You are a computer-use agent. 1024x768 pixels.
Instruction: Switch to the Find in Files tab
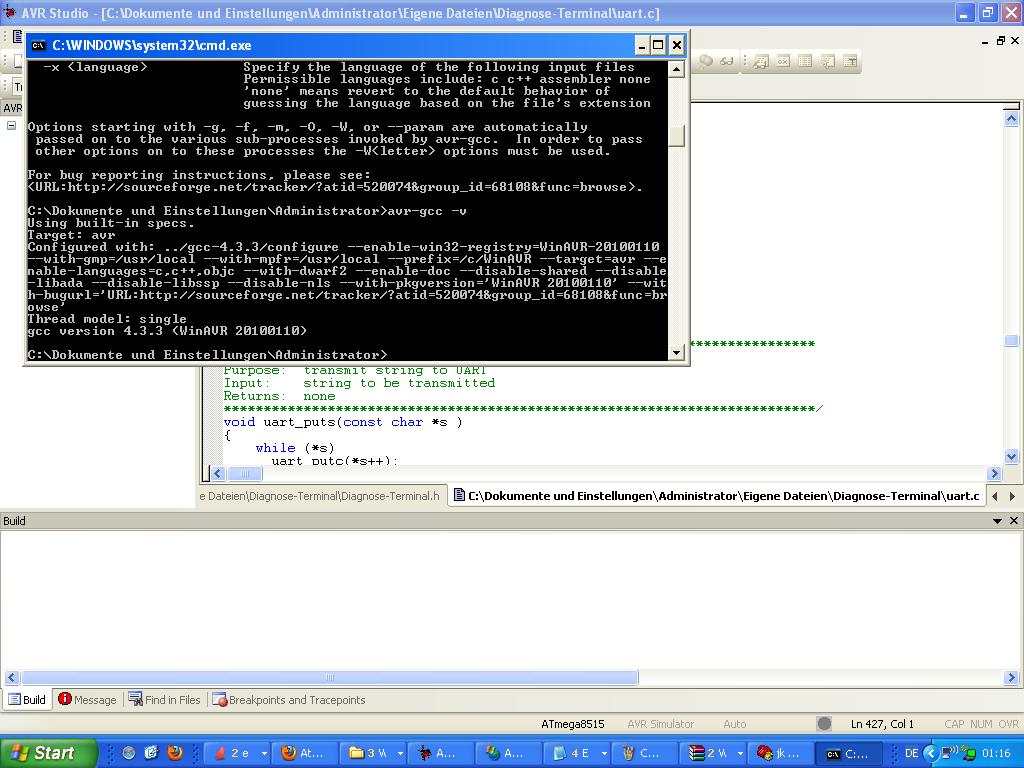tap(165, 699)
